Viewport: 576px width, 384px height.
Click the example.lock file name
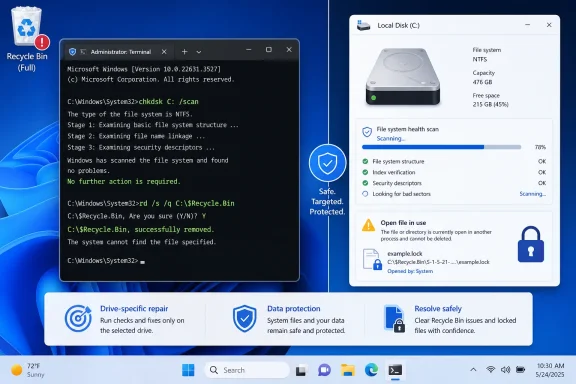point(405,254)
